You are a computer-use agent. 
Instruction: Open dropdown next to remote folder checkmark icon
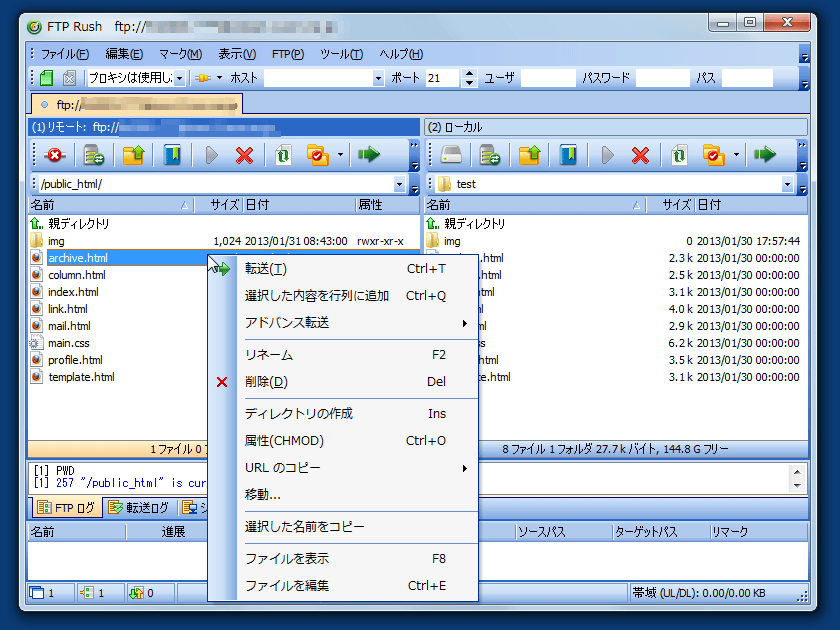340,155
